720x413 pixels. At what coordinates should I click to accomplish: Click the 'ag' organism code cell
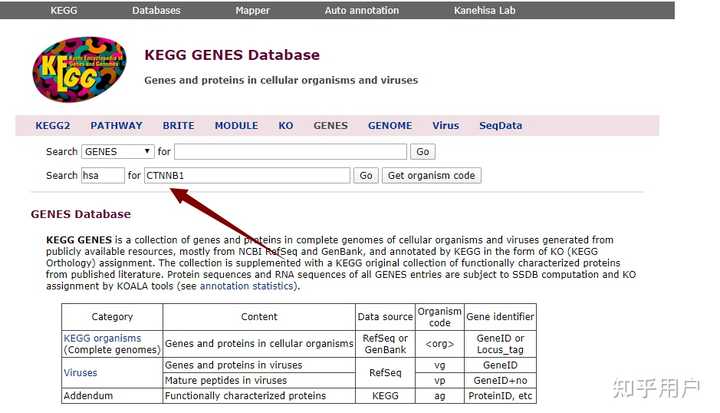[x=439, y=396]
